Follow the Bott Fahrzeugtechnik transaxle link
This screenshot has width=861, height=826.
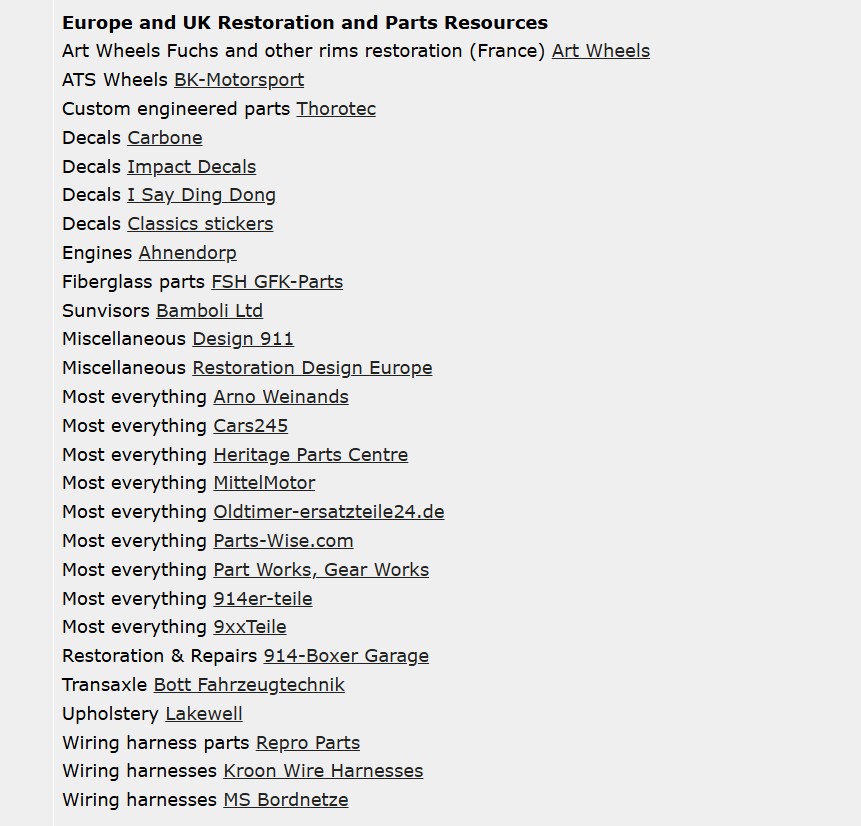tap(249, 685)
